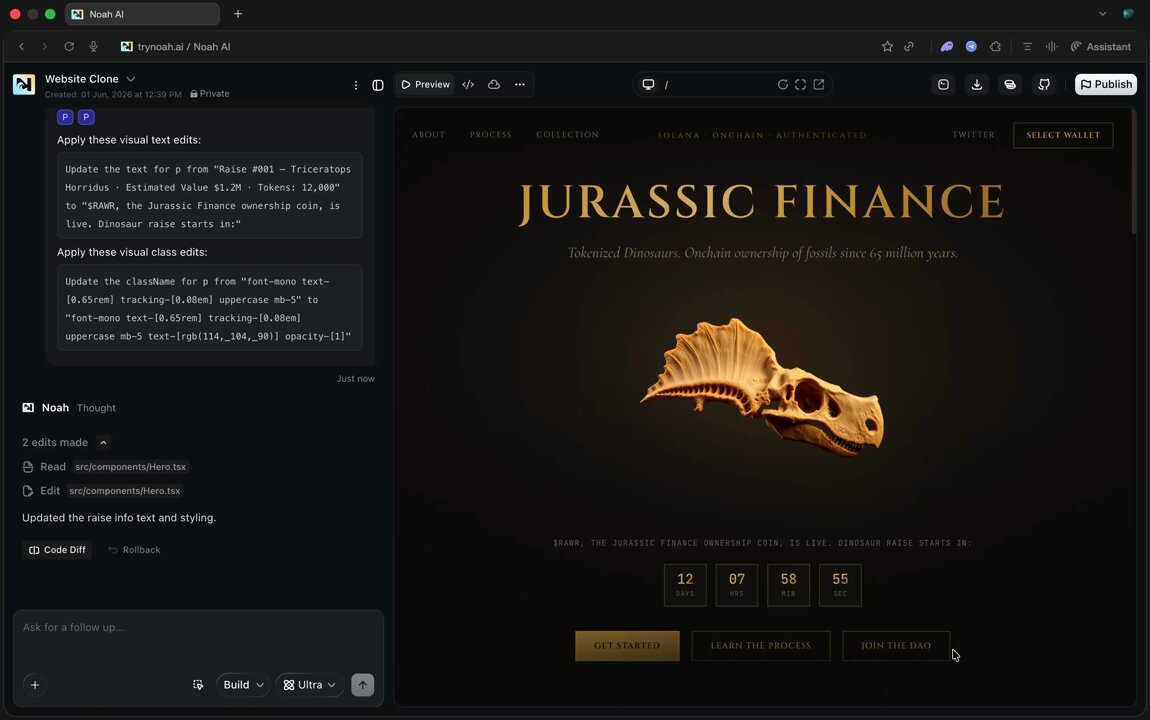Send the message with arrow button
The width and height of the screenshot is (1150, 720).
tap(362, 685)
